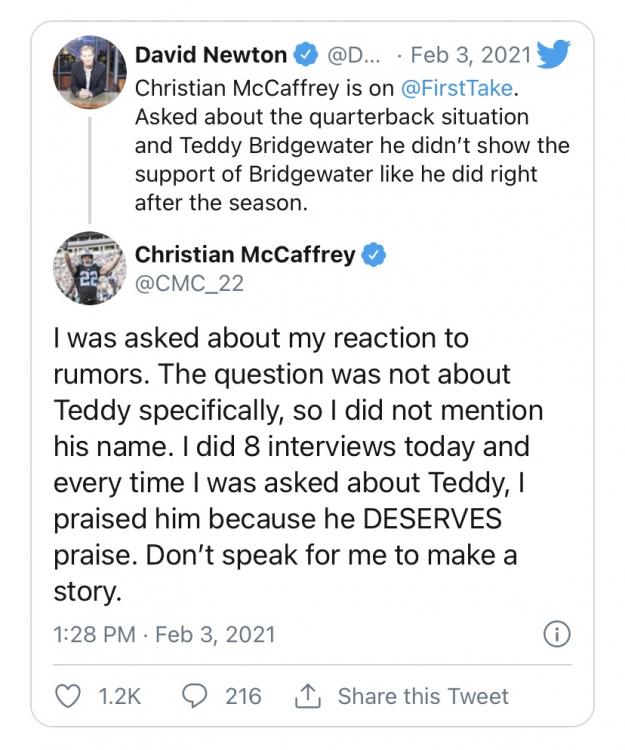Like the tweet with heart icon
625x750 pixels.
point(67,696)
